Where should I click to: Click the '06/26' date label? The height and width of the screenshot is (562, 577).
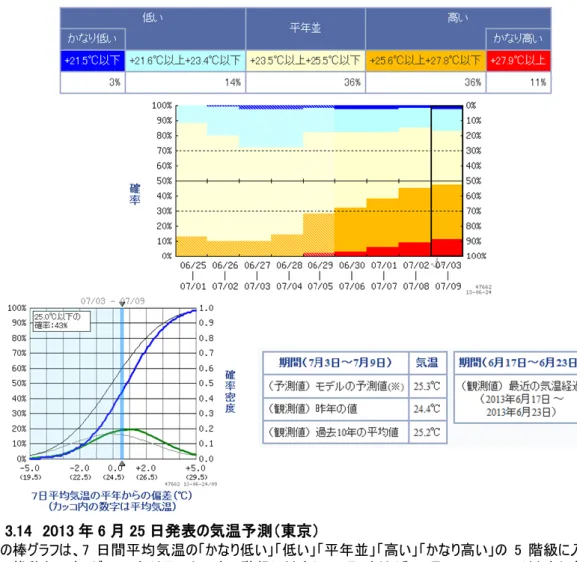coord(225,265)
